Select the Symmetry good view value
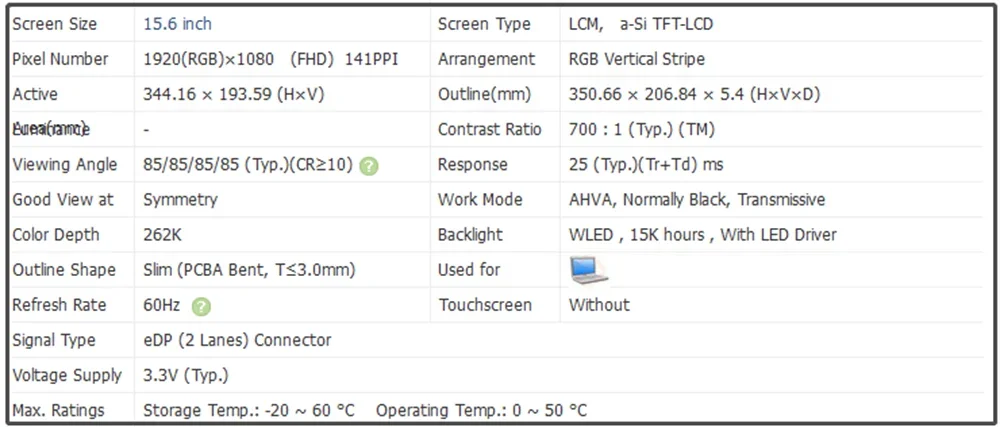 click(180, 199)
